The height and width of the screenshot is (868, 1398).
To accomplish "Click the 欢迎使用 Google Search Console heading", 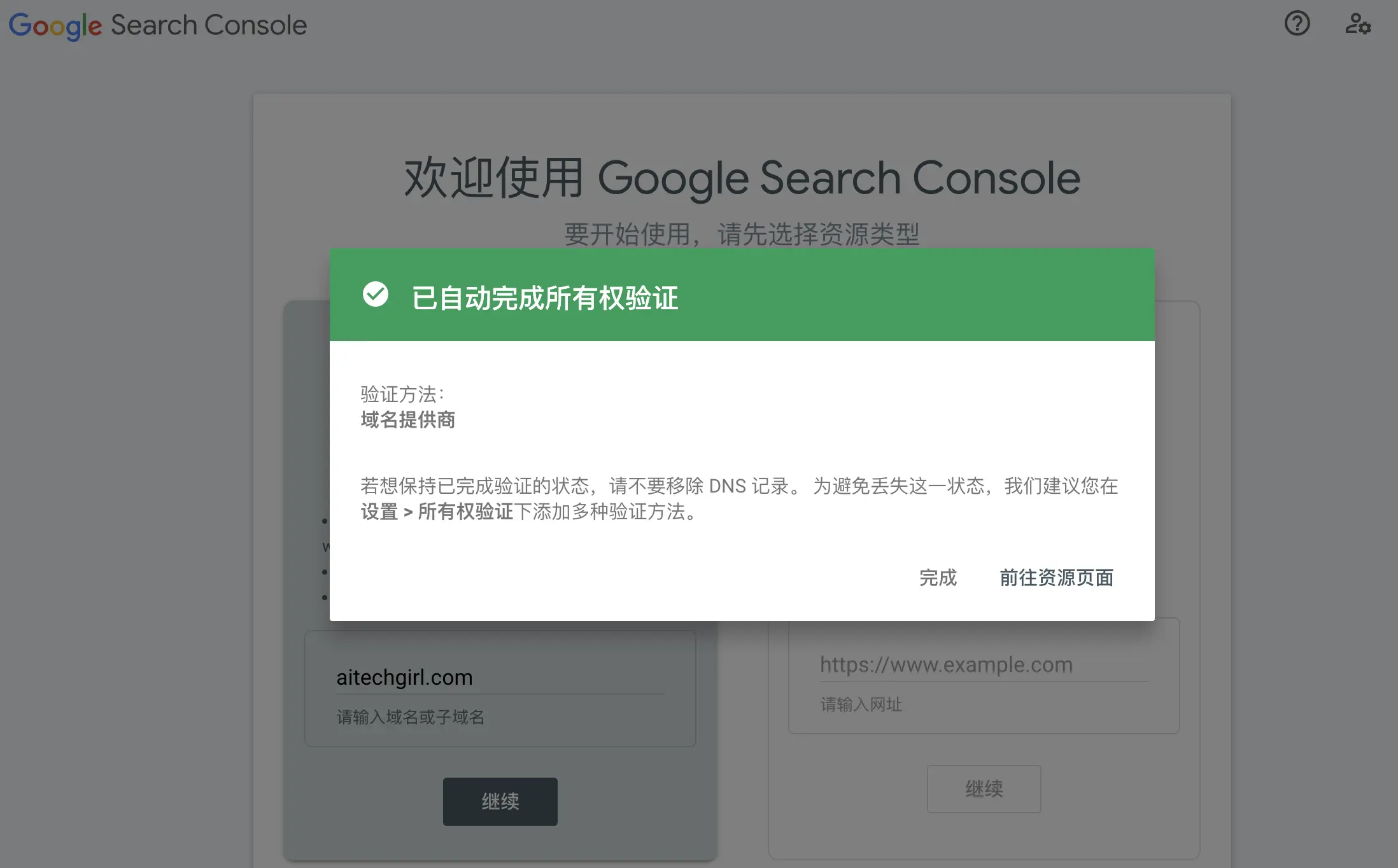I will pyautogui.click(x=742, y=178).
